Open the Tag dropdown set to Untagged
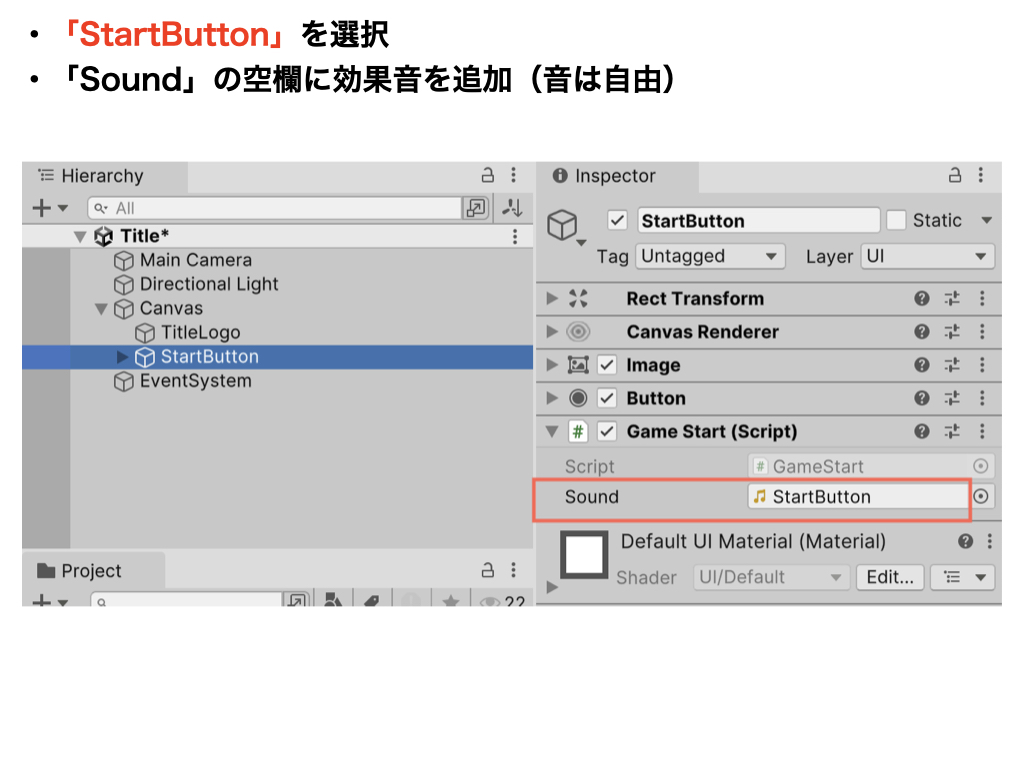The width and height of the screenshot is (1024, 768). click(709, 257)
